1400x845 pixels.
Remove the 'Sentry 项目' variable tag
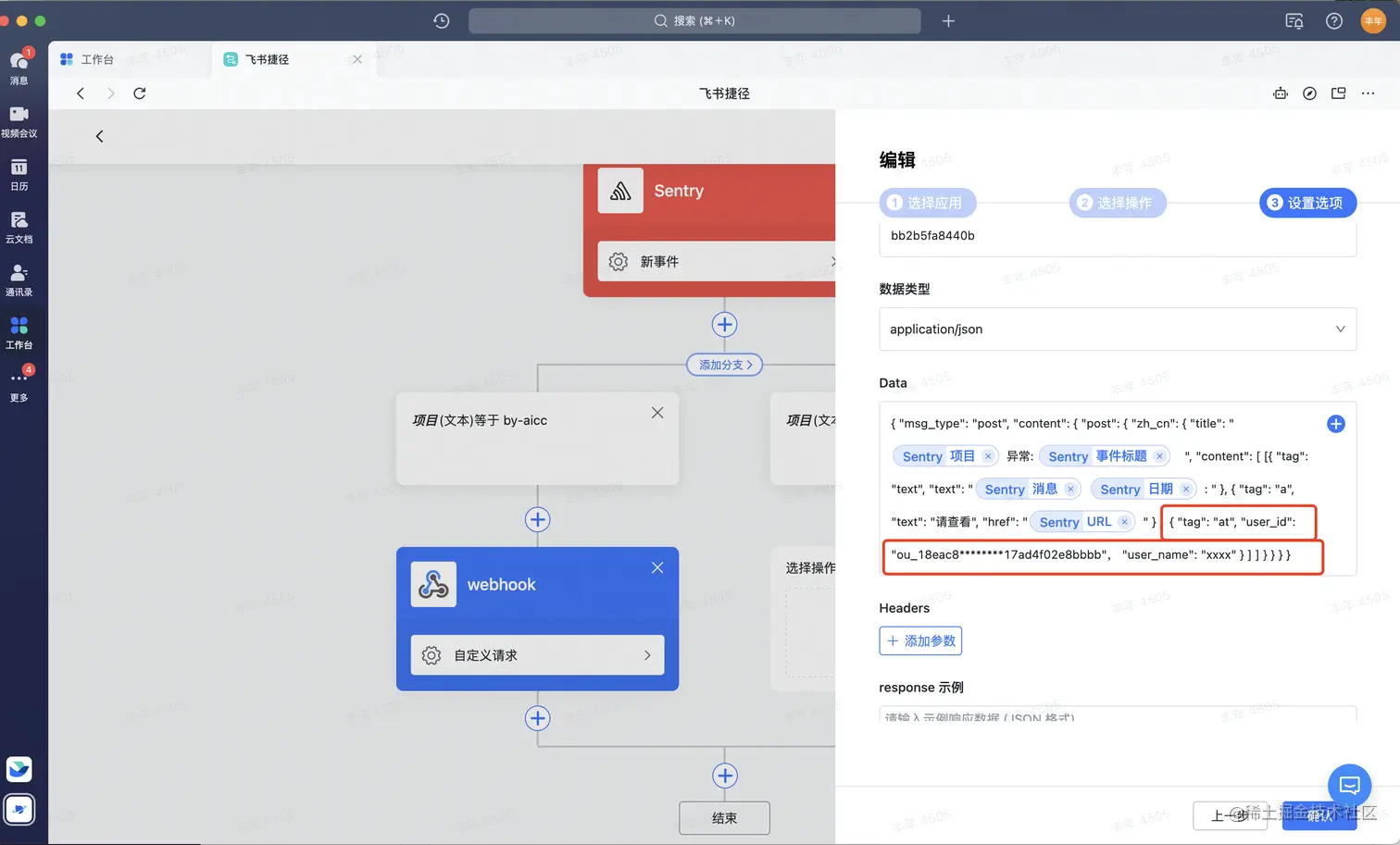point(988,456)
